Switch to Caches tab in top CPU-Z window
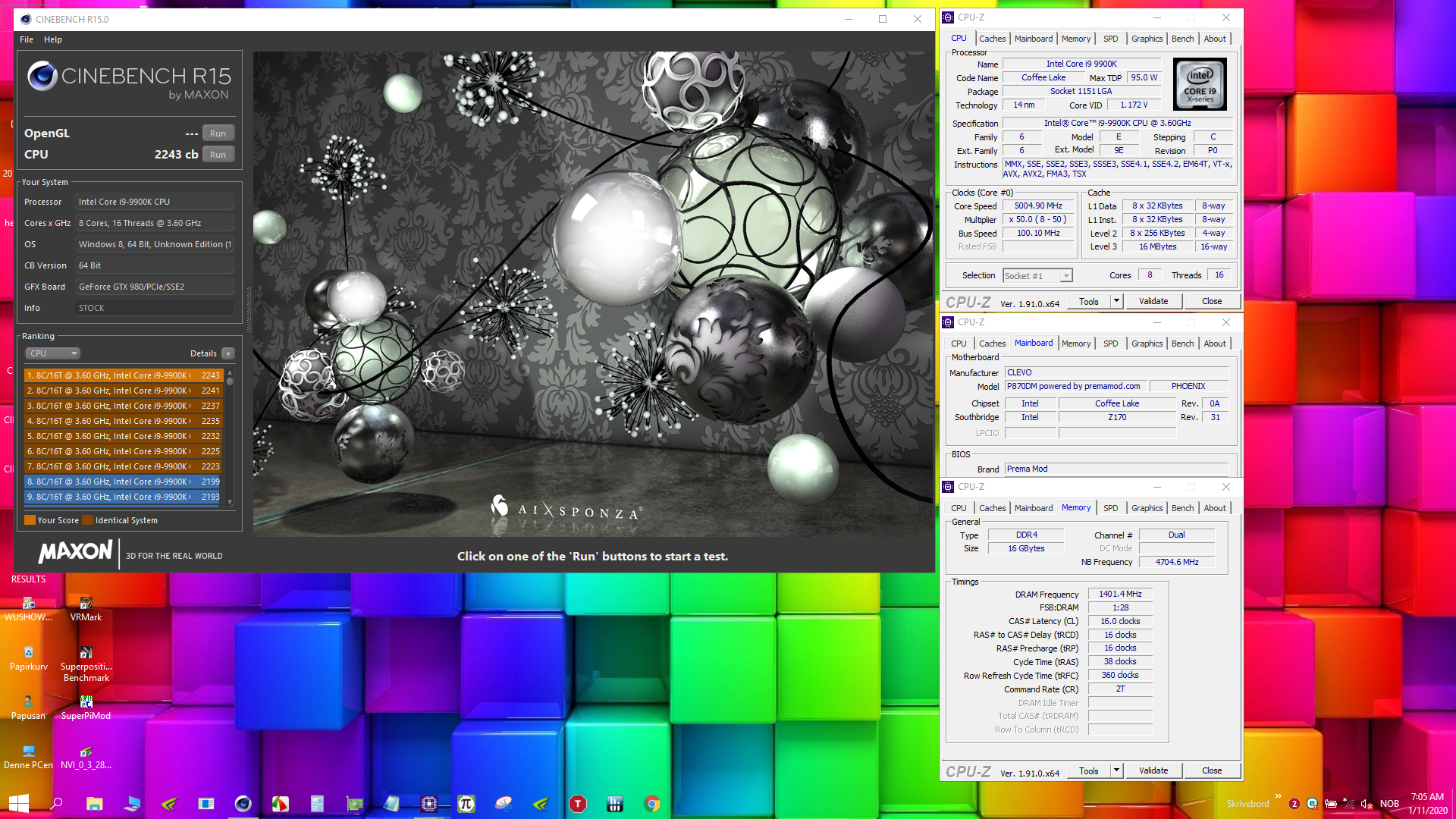This screenshot has width=1456, height=819. point(992,39)
